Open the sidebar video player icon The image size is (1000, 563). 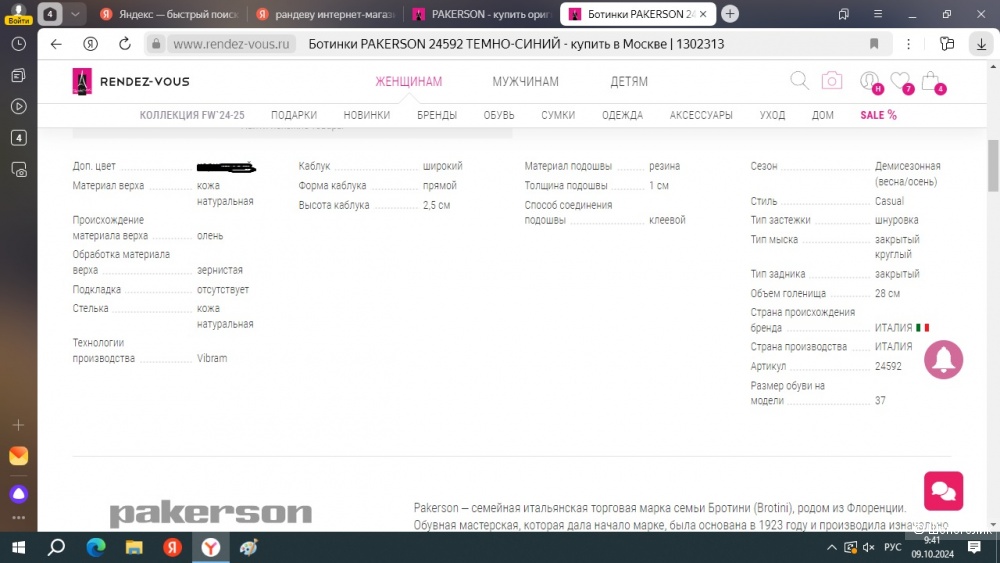pos(18,106)
